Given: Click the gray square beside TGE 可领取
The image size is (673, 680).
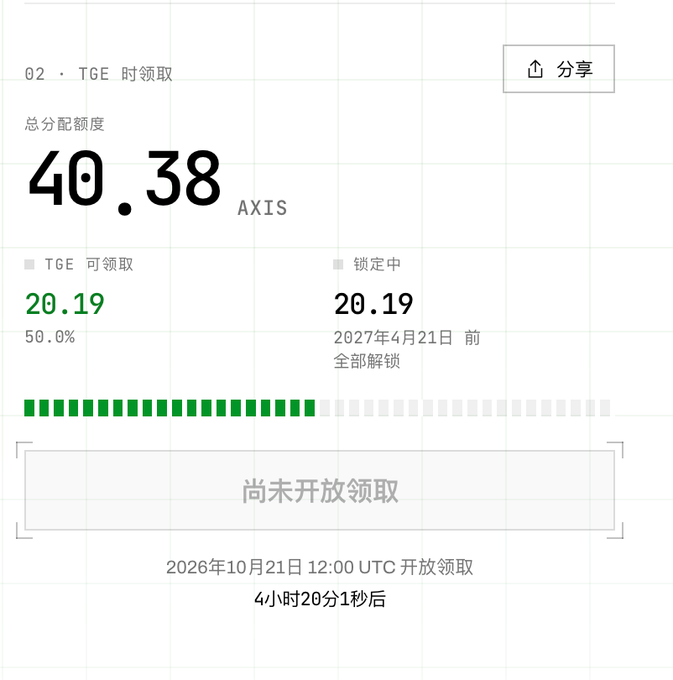Looking at the screenshot, I should point(29,264).
